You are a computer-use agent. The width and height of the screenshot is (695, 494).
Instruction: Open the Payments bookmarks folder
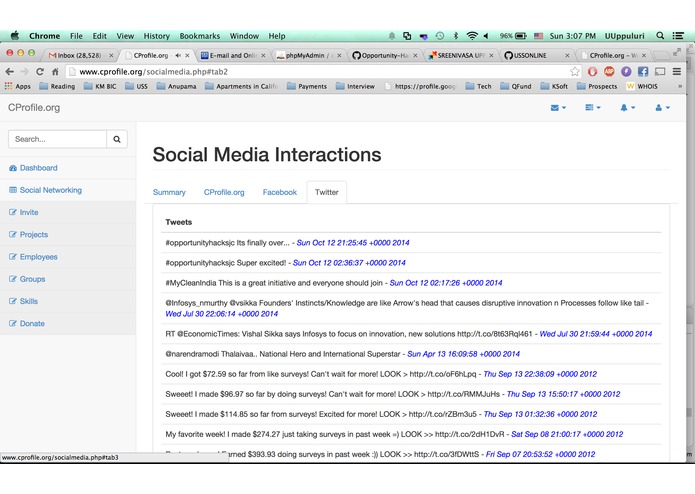307,86
